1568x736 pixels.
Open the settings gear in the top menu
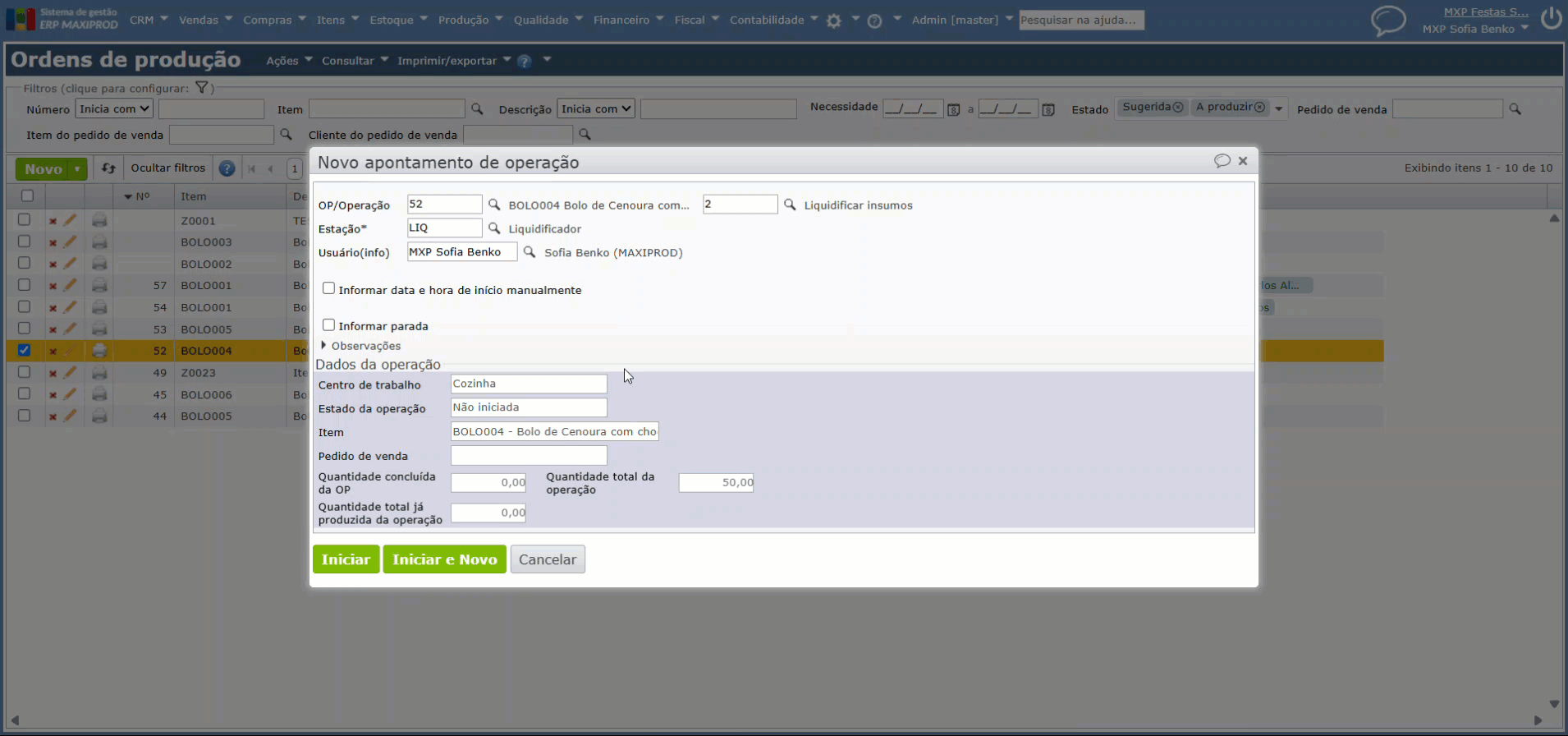pos(834,21)
